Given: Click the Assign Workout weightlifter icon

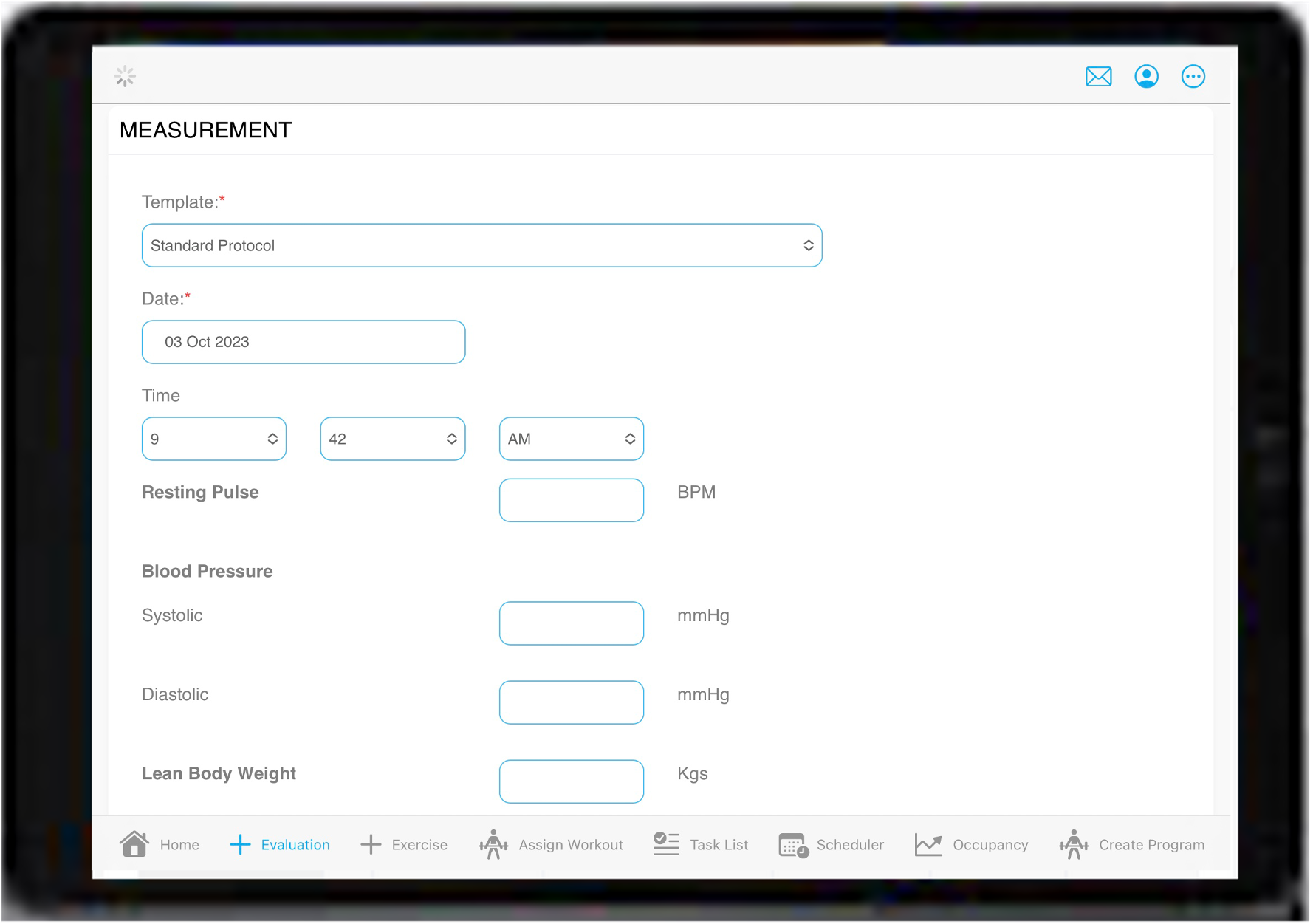Looking at the screenshot, I should click(493, 844).
